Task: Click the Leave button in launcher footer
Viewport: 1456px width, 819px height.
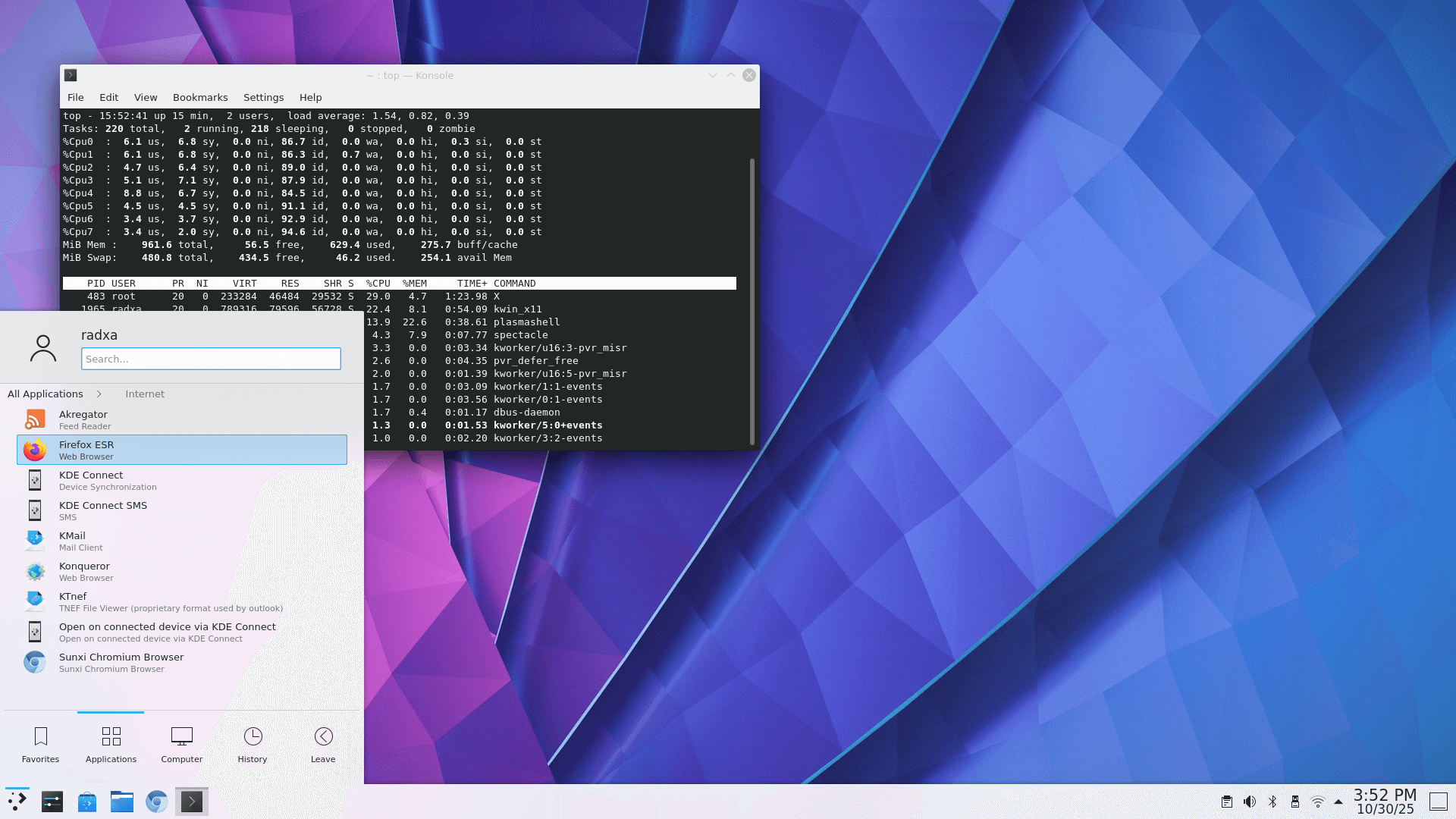Action: point(322,743)
